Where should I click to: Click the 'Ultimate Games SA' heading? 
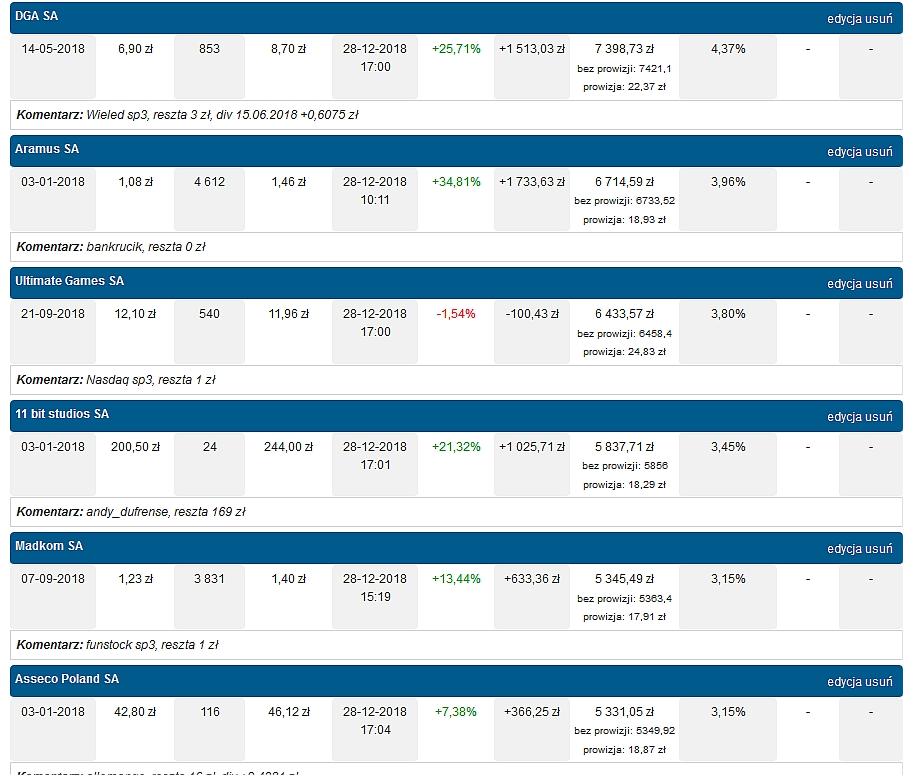(x=69, y=281)
